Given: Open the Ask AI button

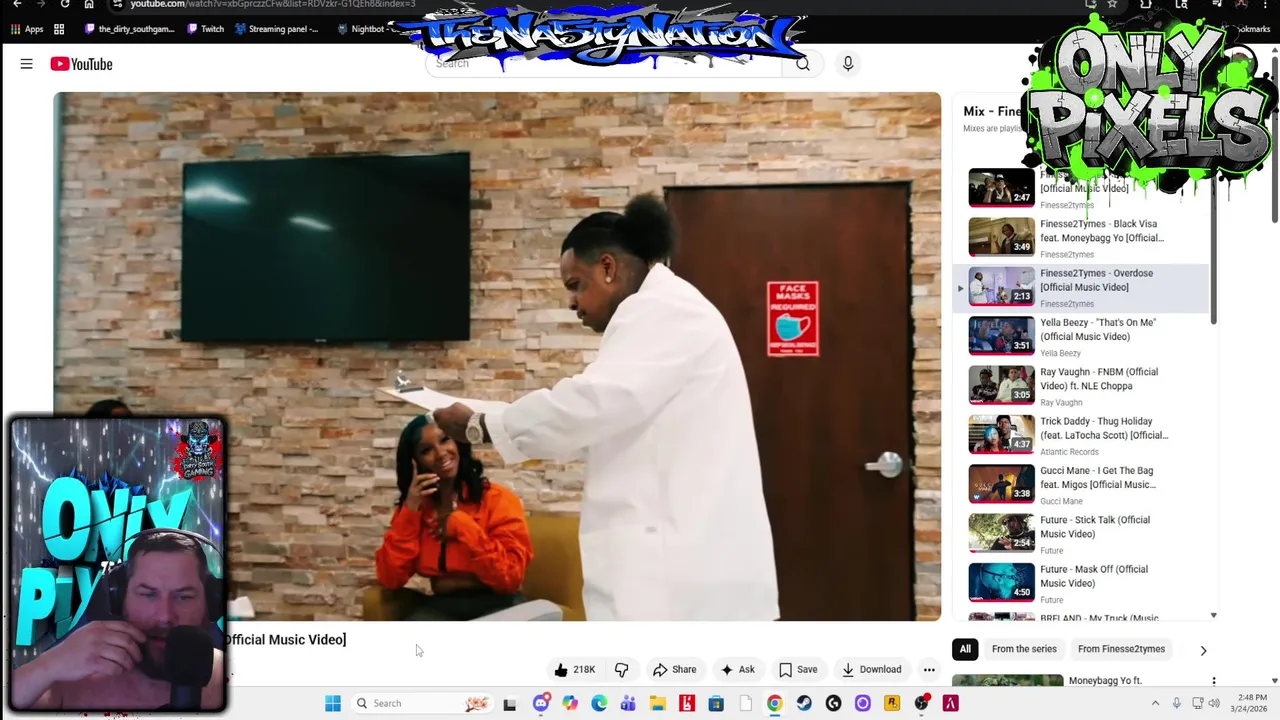Looking at the screenshot, I should click(x=738, y=669).
